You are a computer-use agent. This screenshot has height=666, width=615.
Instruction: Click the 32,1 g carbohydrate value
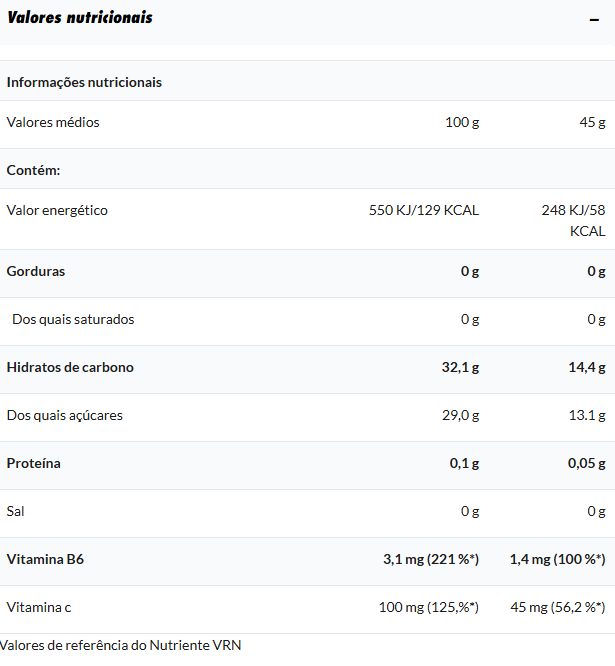click(460, 367)
